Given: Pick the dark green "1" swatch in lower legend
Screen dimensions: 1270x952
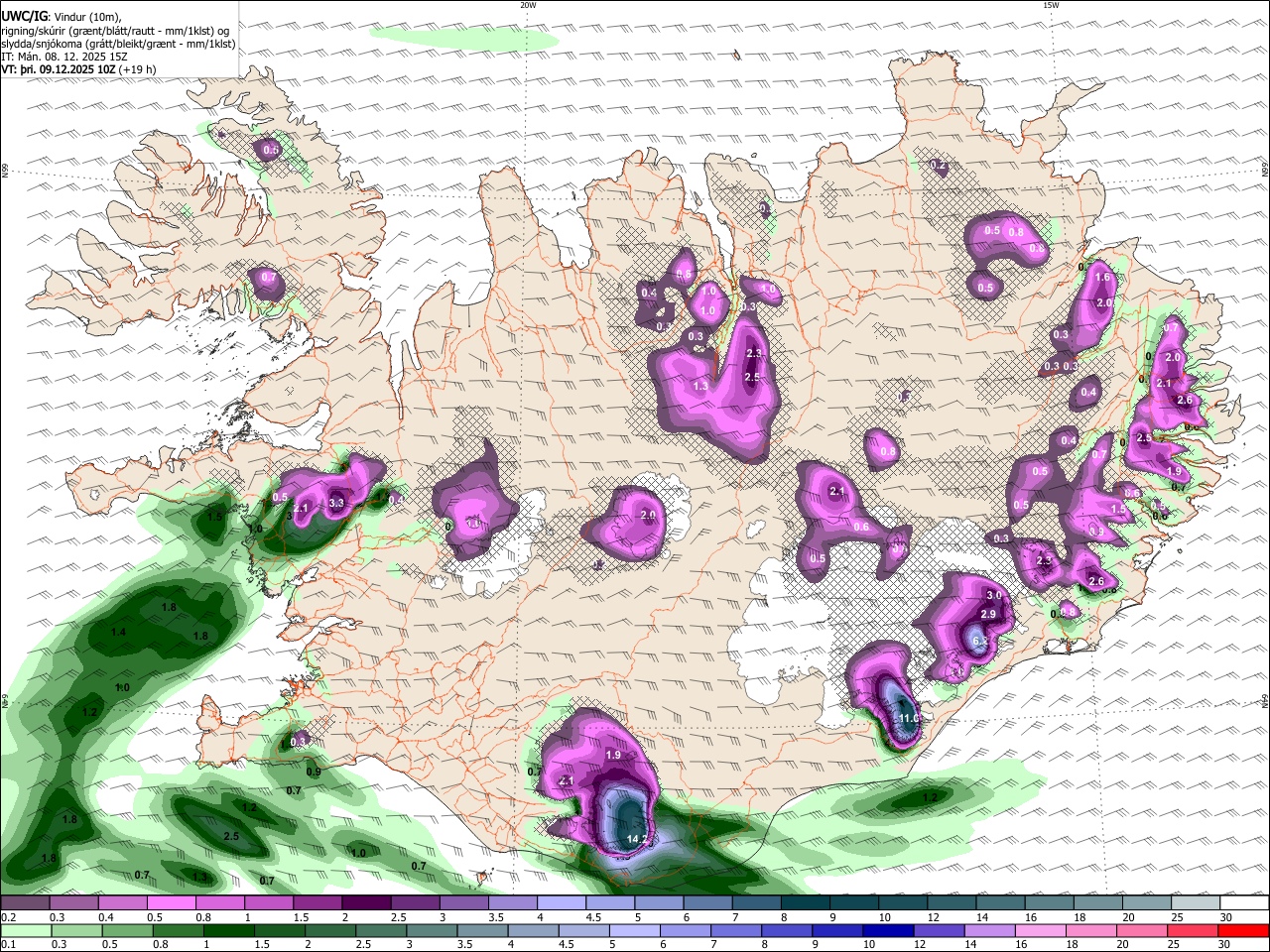Looking at the screenshot, I should [x=228, y=930].
